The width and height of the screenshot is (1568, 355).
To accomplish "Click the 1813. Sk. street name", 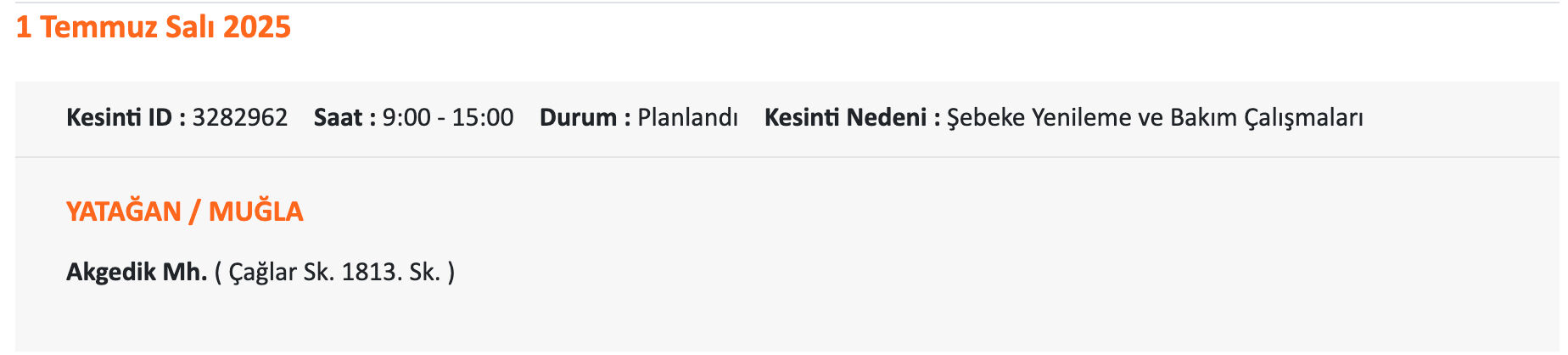I will [x=390, y=272].
